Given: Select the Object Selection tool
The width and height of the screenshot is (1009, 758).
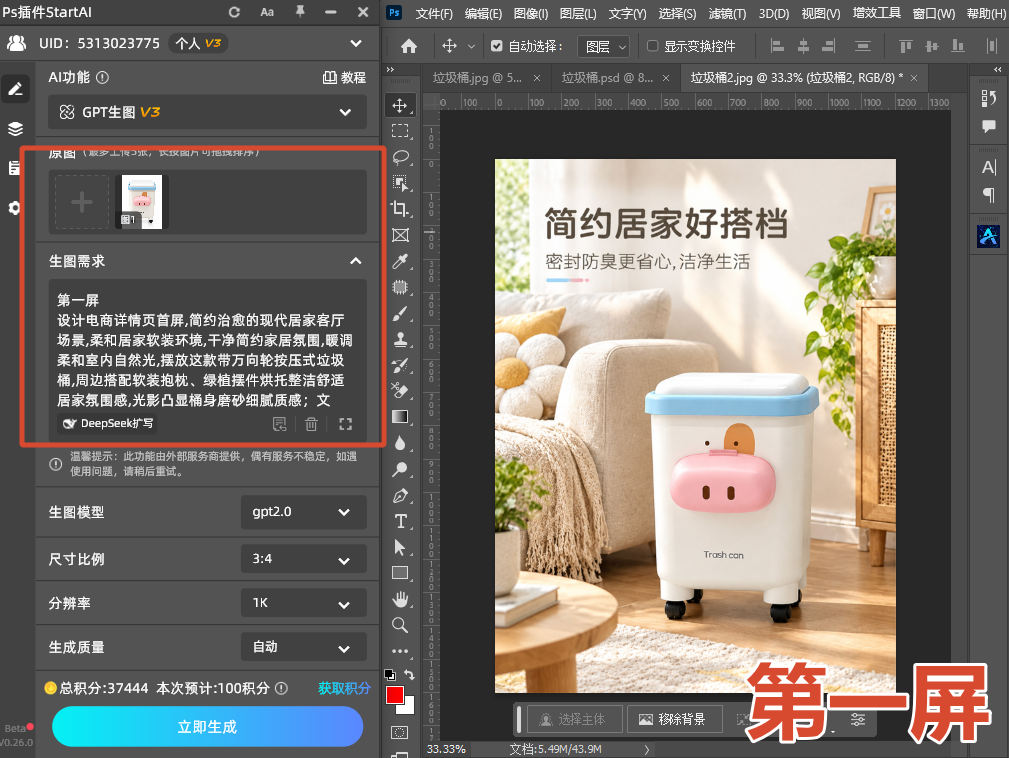Looking at the screenshot, I should 400,183.
